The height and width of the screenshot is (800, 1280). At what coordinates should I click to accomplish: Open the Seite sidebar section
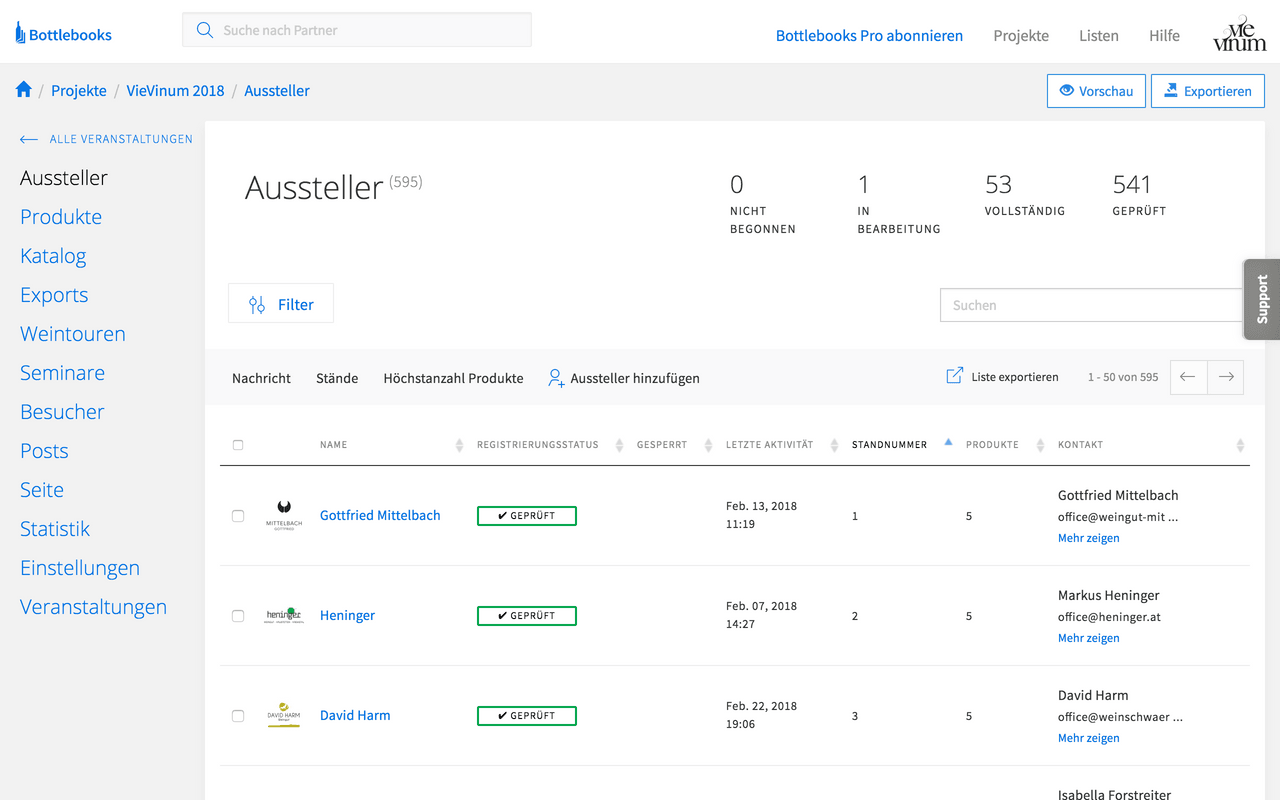42,490
